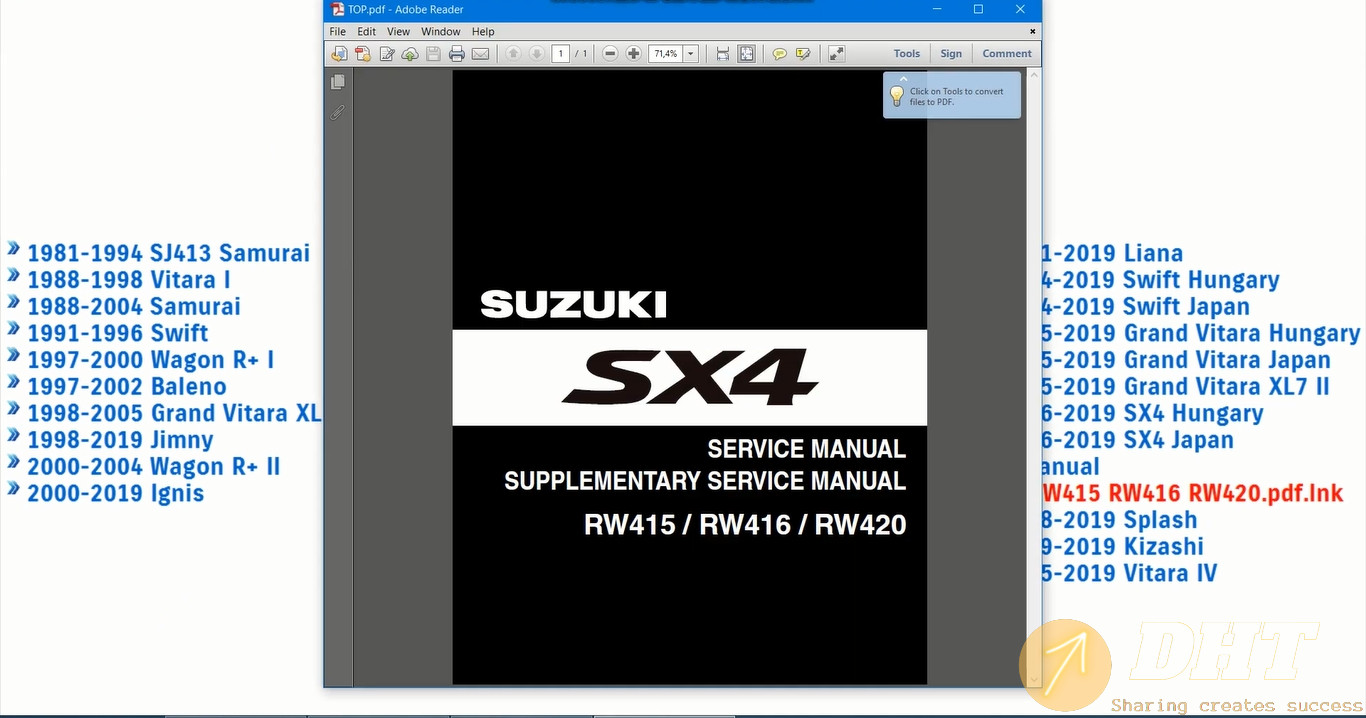Toggle fit one full page view

pyautogui.click(x=746, y=54)
